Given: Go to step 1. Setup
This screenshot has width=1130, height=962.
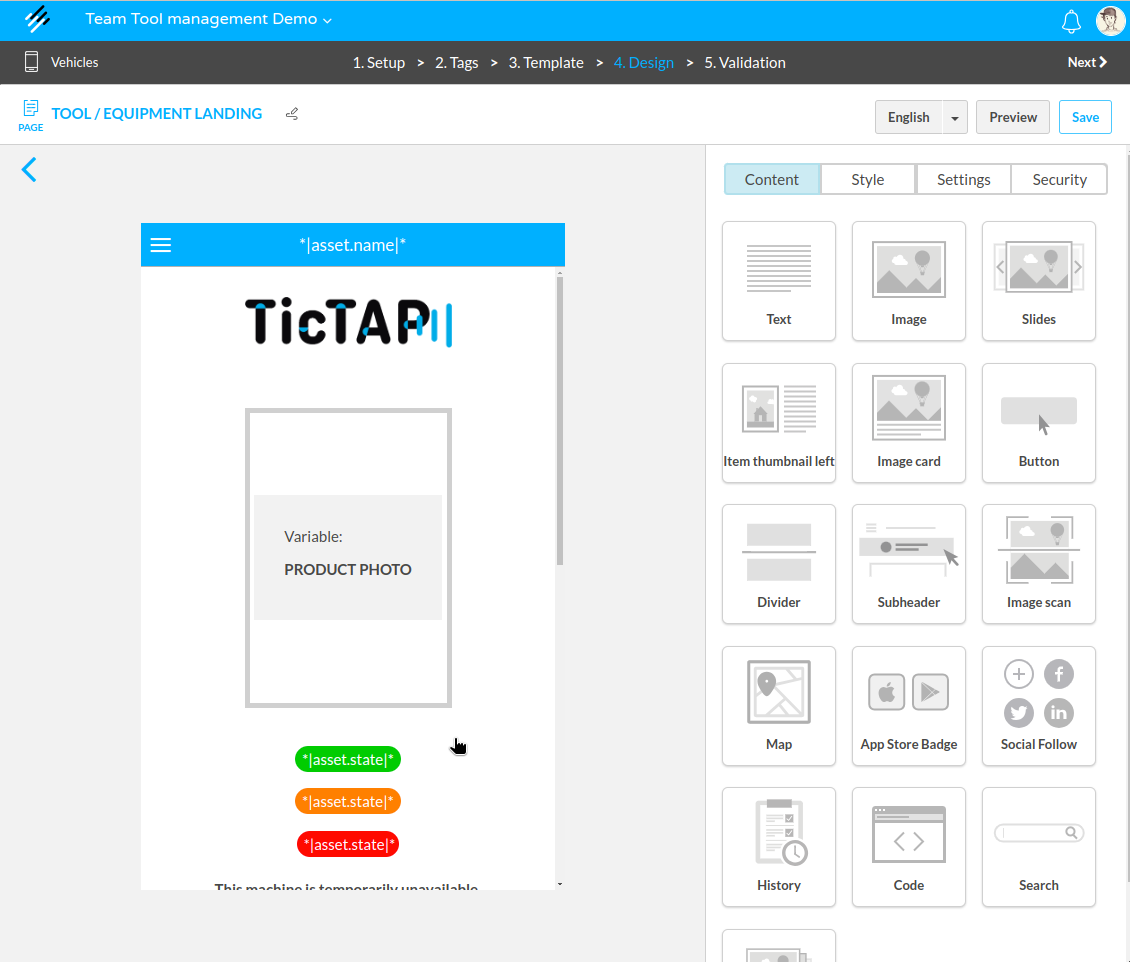Looking at the screenshot, I should (378, 63).
